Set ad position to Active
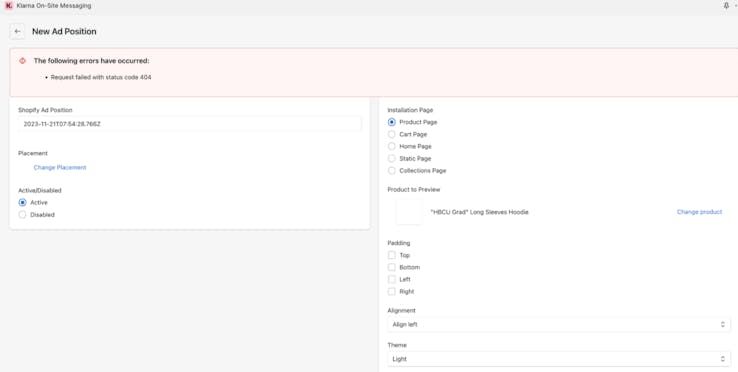The height and width of the screenshot is (372, 738). [23, 202]
